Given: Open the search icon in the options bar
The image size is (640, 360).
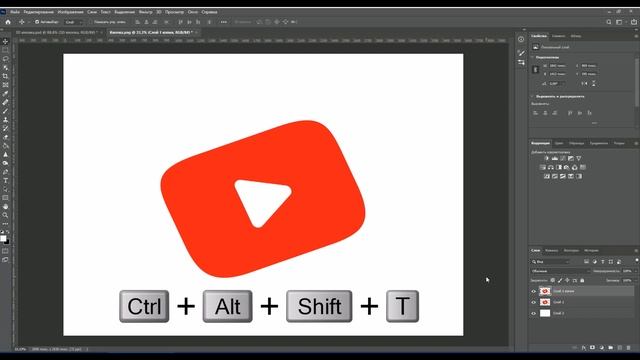Looking at the screenshot, I should coord(609,22).
